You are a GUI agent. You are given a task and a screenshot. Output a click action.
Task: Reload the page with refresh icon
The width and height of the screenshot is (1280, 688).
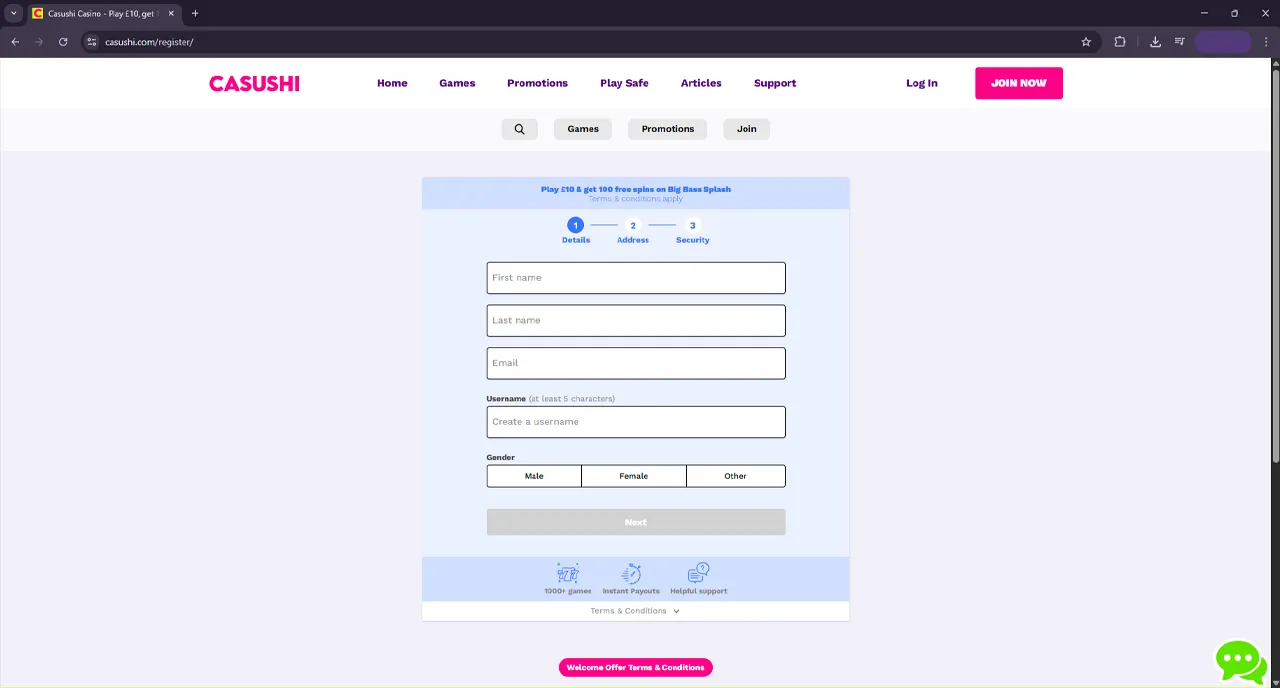63,42
